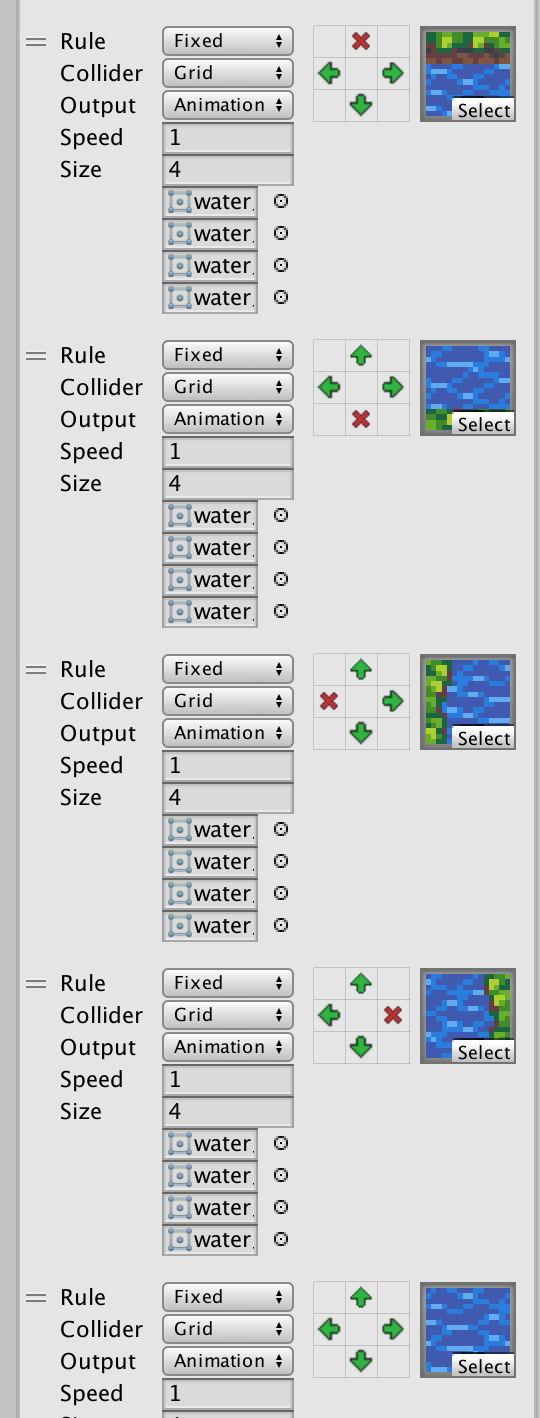Viewport: 540px width, 1418px height.
Task: Click the green right arrow in third rule grid
Action: pyautogui.click(x=393, y=701)
